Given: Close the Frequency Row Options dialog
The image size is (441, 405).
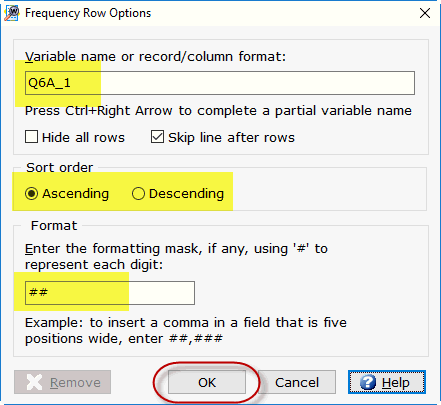Looking at the screenshot, I should pyautogui.click(x=425, y=13).
